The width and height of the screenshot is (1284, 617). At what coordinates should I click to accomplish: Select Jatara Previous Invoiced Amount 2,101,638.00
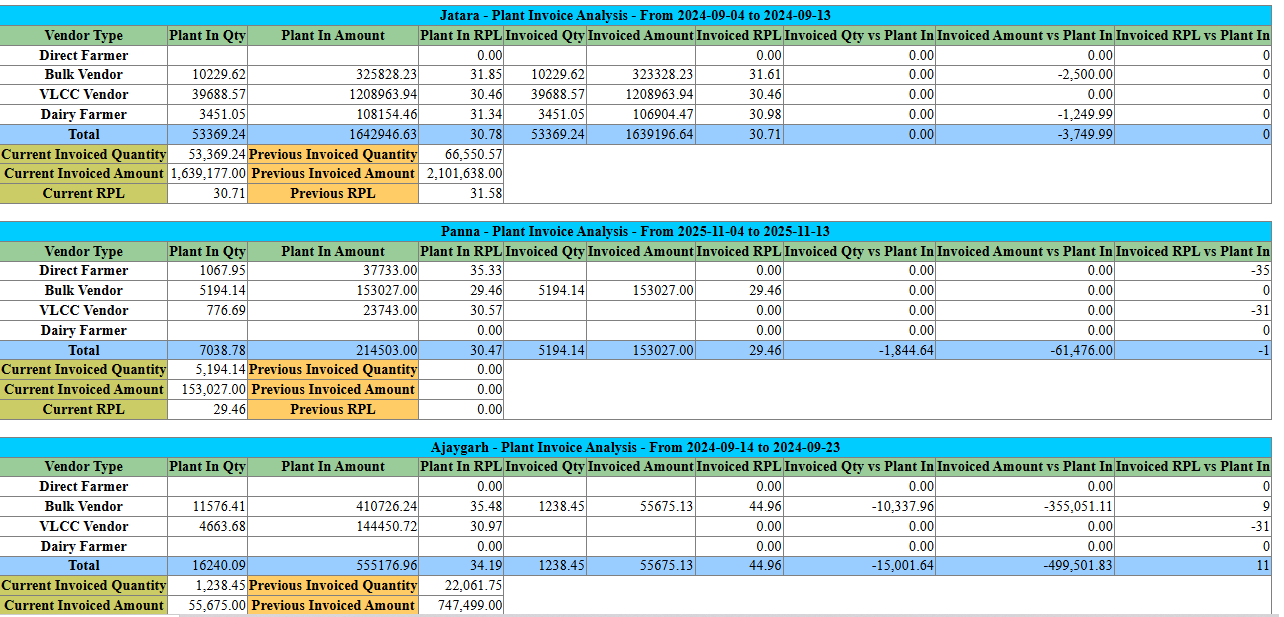coord(462,174)
